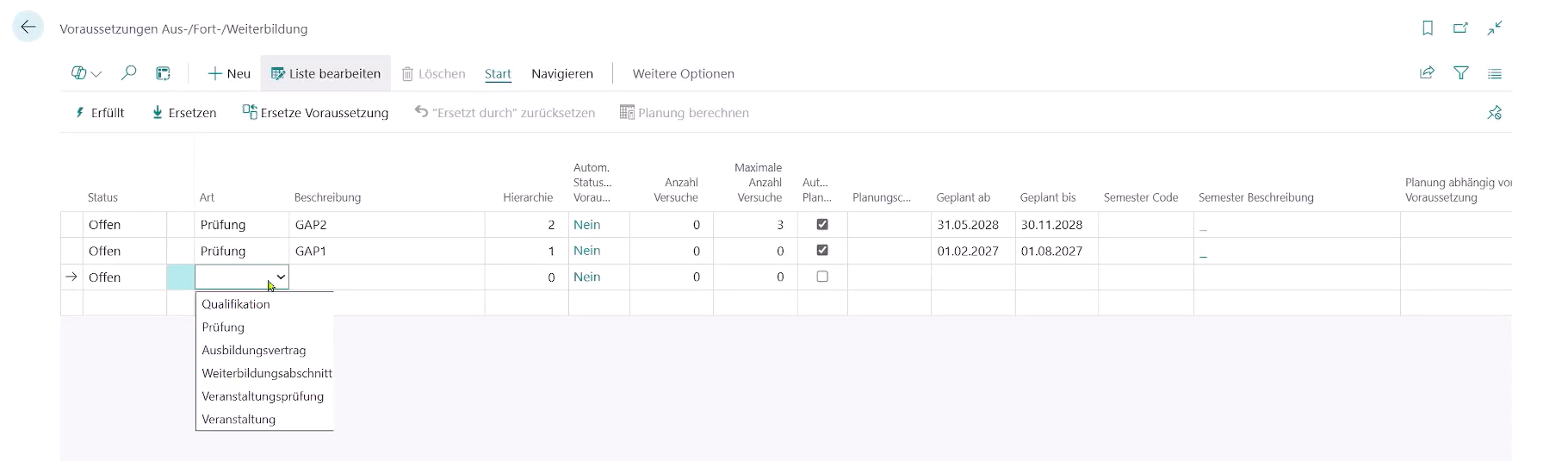The height and width of the screenshot is (461, 1568).
Task: Choose Weiterbildungsabschnitt from the dropdown list
Action: coord(266,373)
